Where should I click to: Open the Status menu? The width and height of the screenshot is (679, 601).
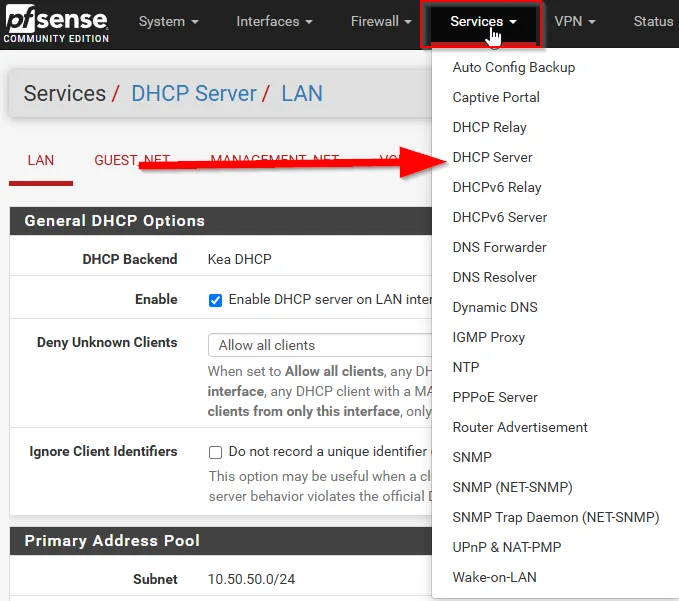point(653,21)
